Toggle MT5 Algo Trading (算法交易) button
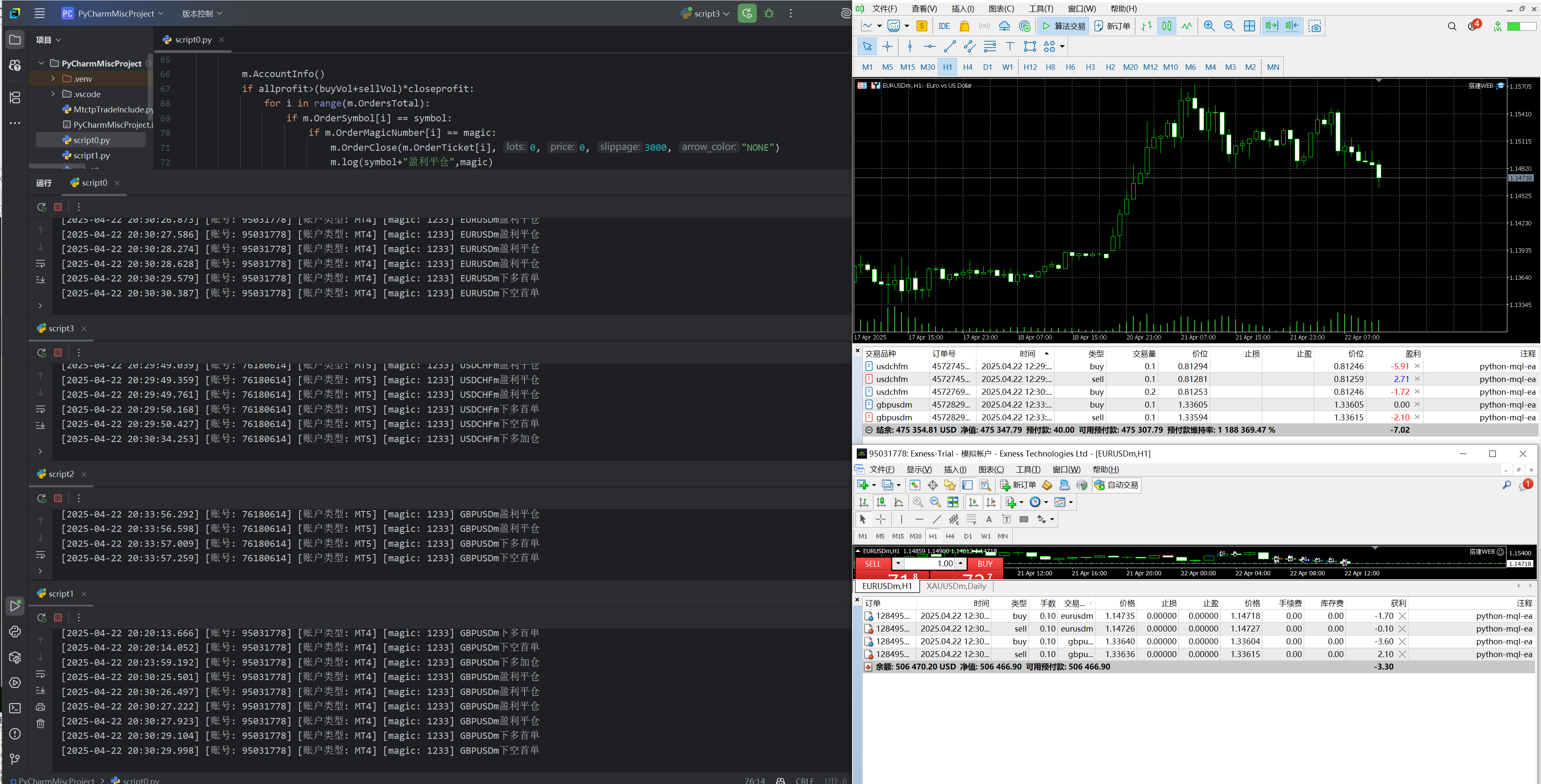Image resolution: width=1541 pixels, height=784 pixels. pyautogui.click(x=1064, y=26)
